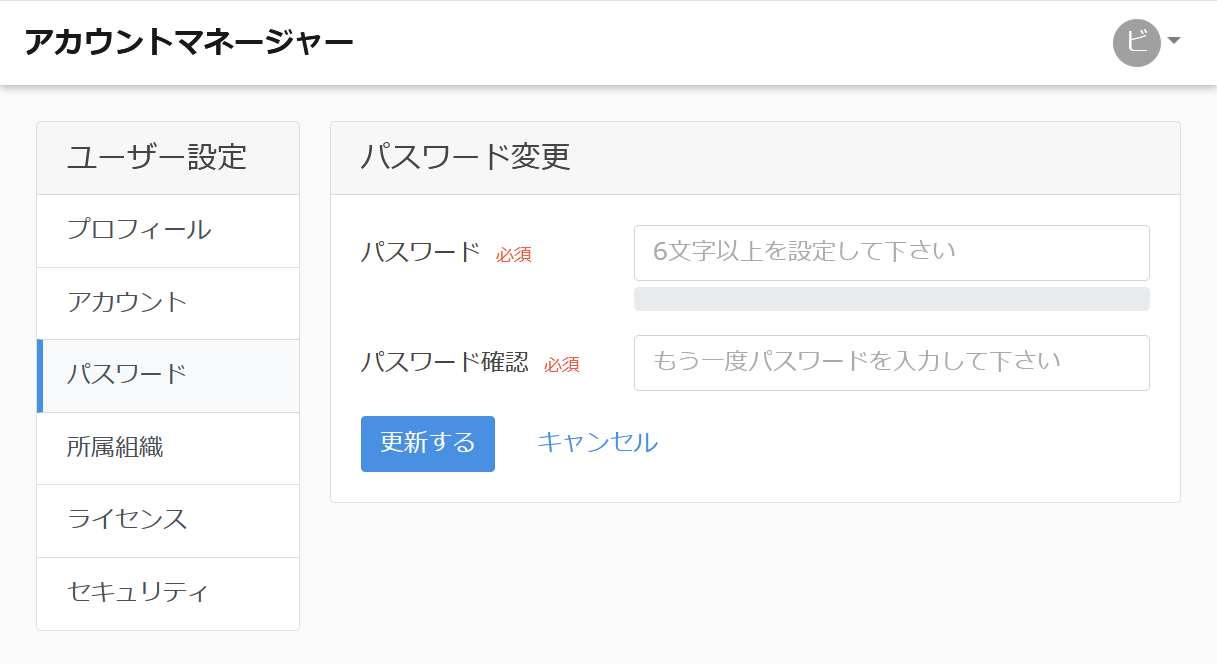The width and height of the screenshot is (1217, 664).
Task: Expand the user menu dropdown caret
Action: pyautogui.click(x=1174, y=41)
